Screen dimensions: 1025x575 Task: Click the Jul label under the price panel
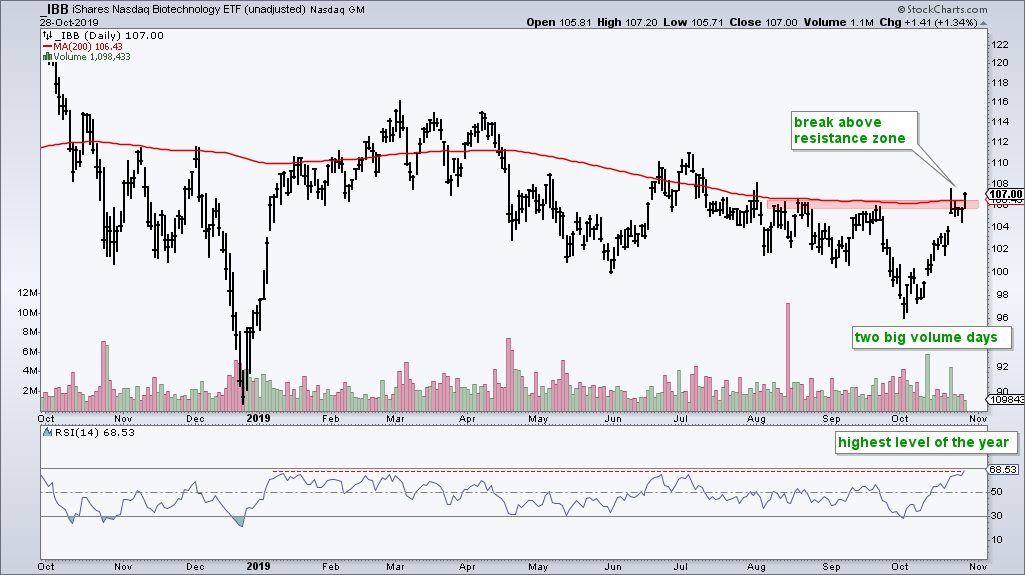pos(681,419)
